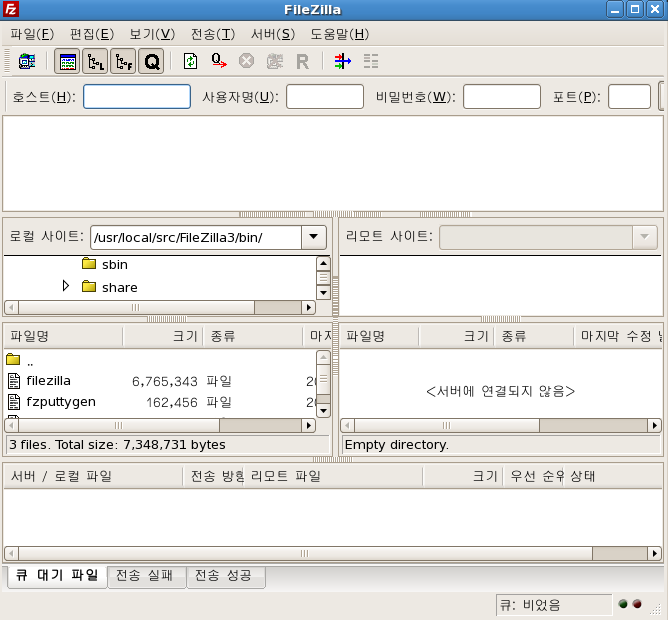Screen dimensions: 668x620
Task: Sort local files by 파일명 column
Action: [63, 336]
